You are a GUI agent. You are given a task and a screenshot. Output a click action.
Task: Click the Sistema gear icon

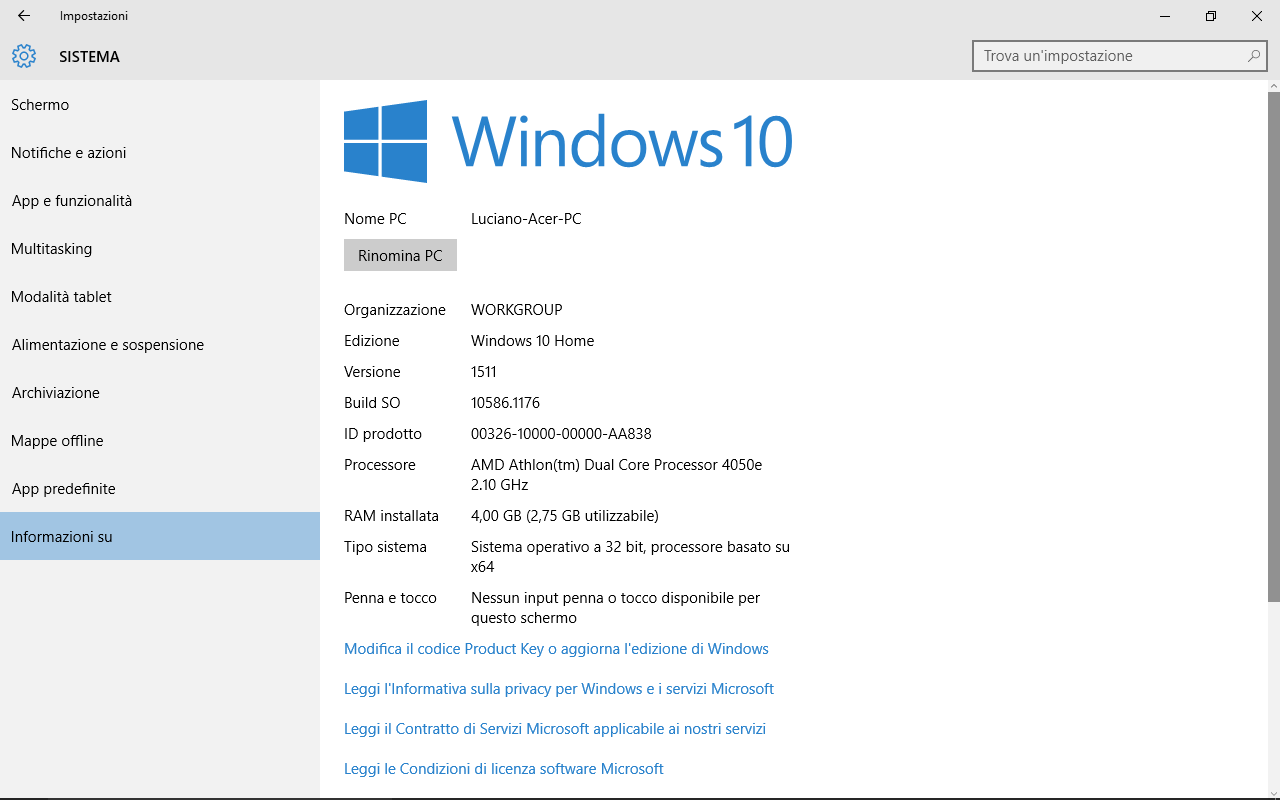(x=24, y=57)
